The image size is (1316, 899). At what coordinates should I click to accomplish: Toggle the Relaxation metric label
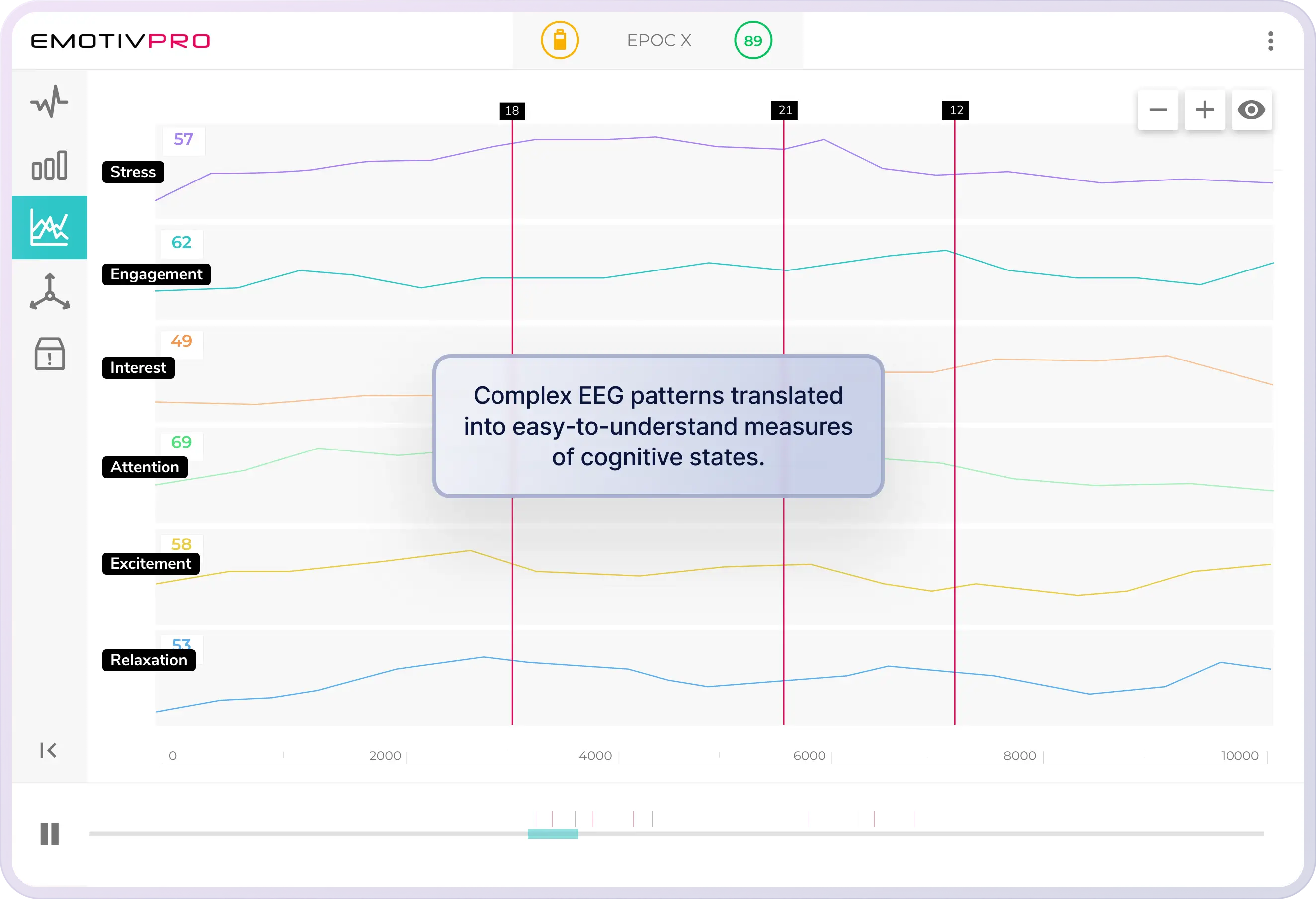point(149,660)
